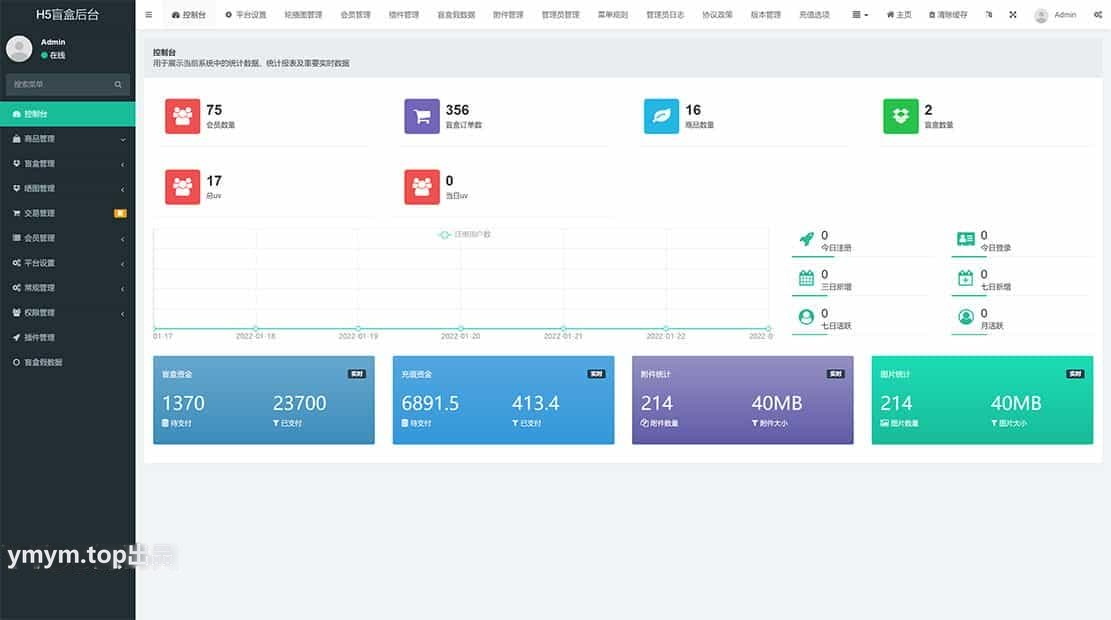Viewport: 1111px width, 620px height.
Task: Open the settings gears icon at top right
Action: coord(1098,14)
